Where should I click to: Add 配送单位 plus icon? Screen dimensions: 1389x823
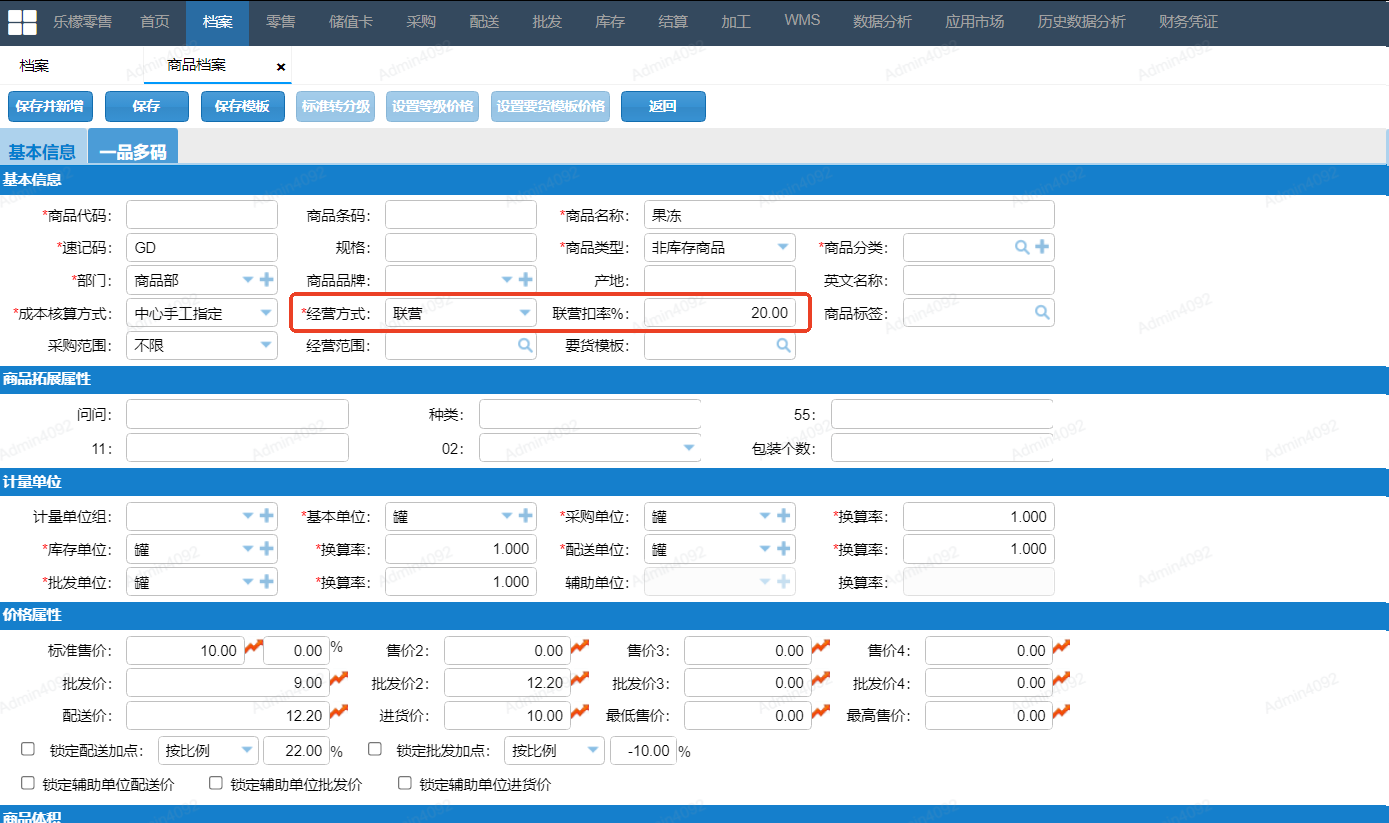coord(784,548)
